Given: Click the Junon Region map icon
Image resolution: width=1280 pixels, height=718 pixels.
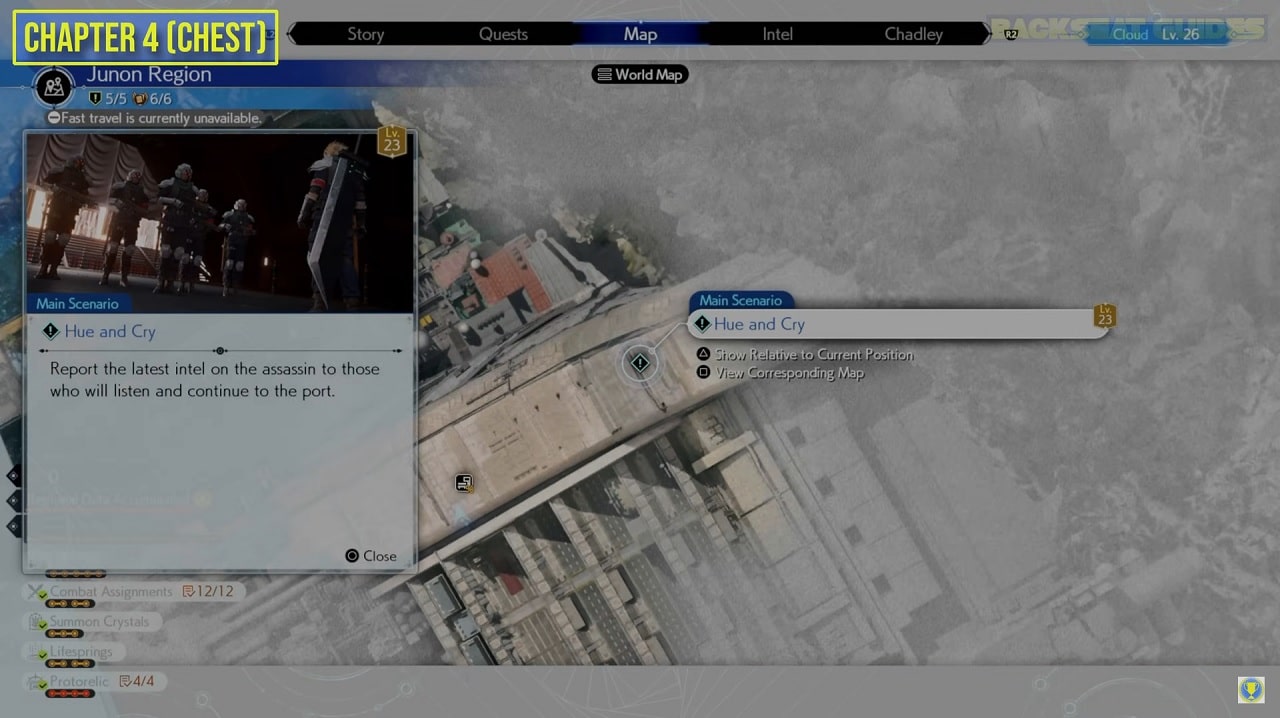Looking at the screenshot, I should point(54,87).
